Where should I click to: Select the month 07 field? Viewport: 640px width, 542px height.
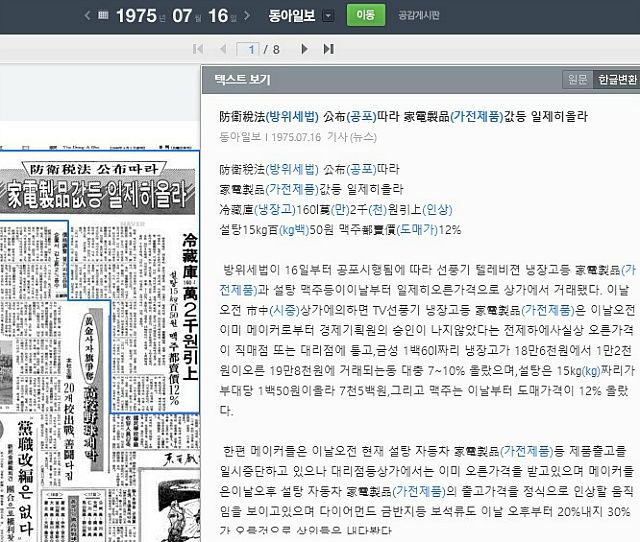tap(182, 16)
